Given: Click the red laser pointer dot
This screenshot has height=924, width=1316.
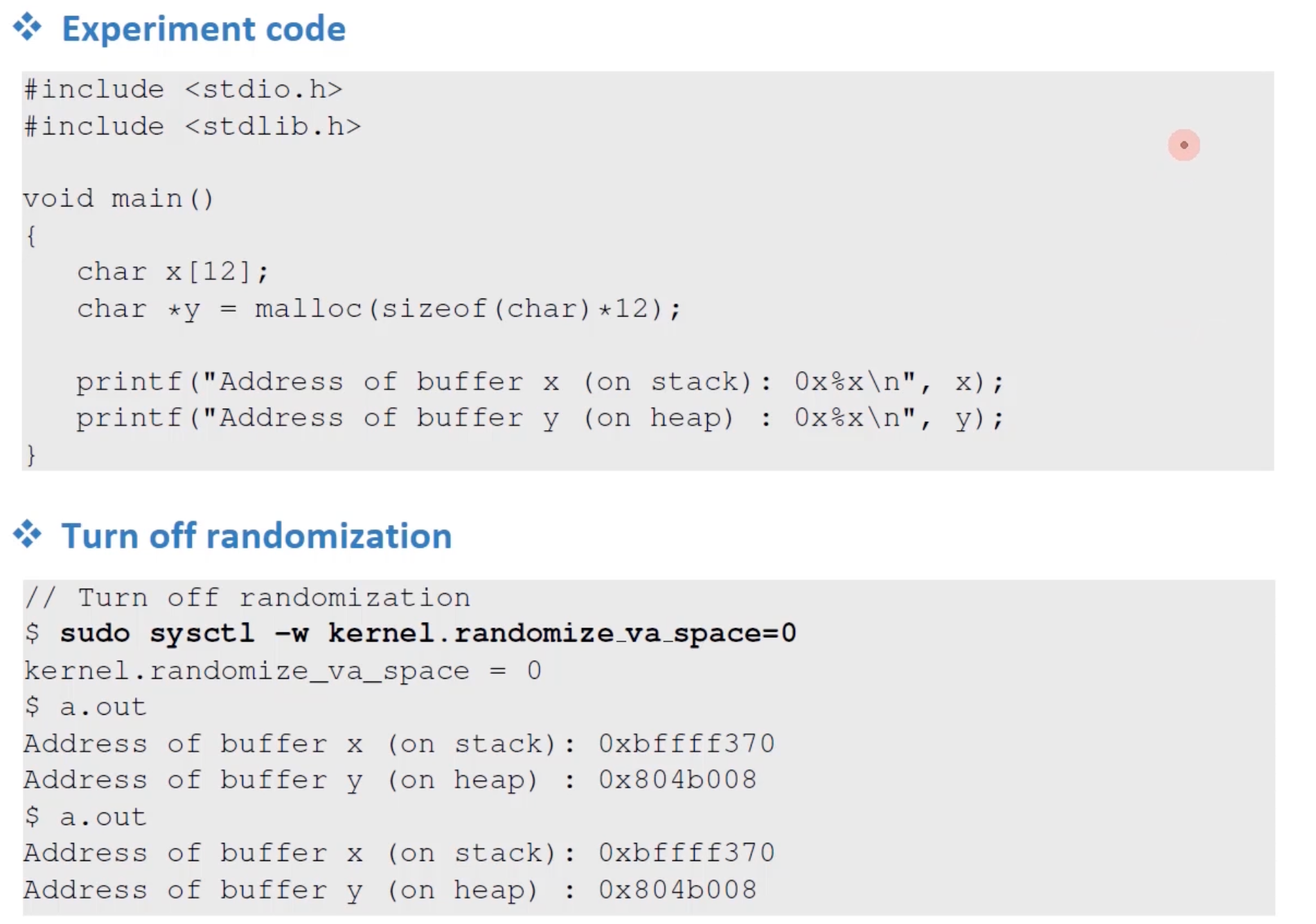Looking at the screenshot, I should (1184, 145).
